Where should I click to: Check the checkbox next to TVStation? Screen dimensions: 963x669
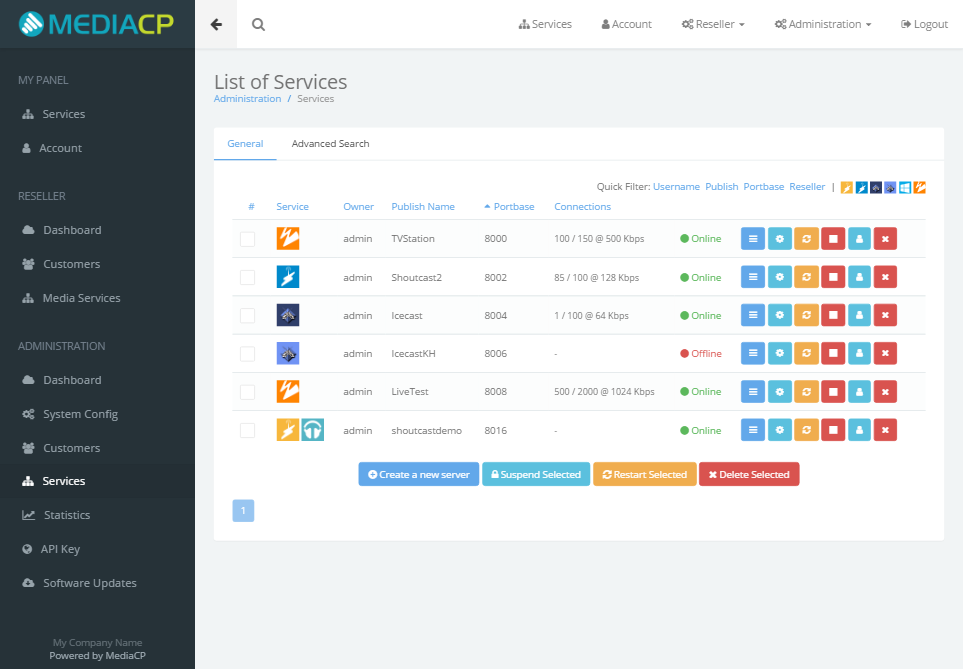[x=247, y=238]
